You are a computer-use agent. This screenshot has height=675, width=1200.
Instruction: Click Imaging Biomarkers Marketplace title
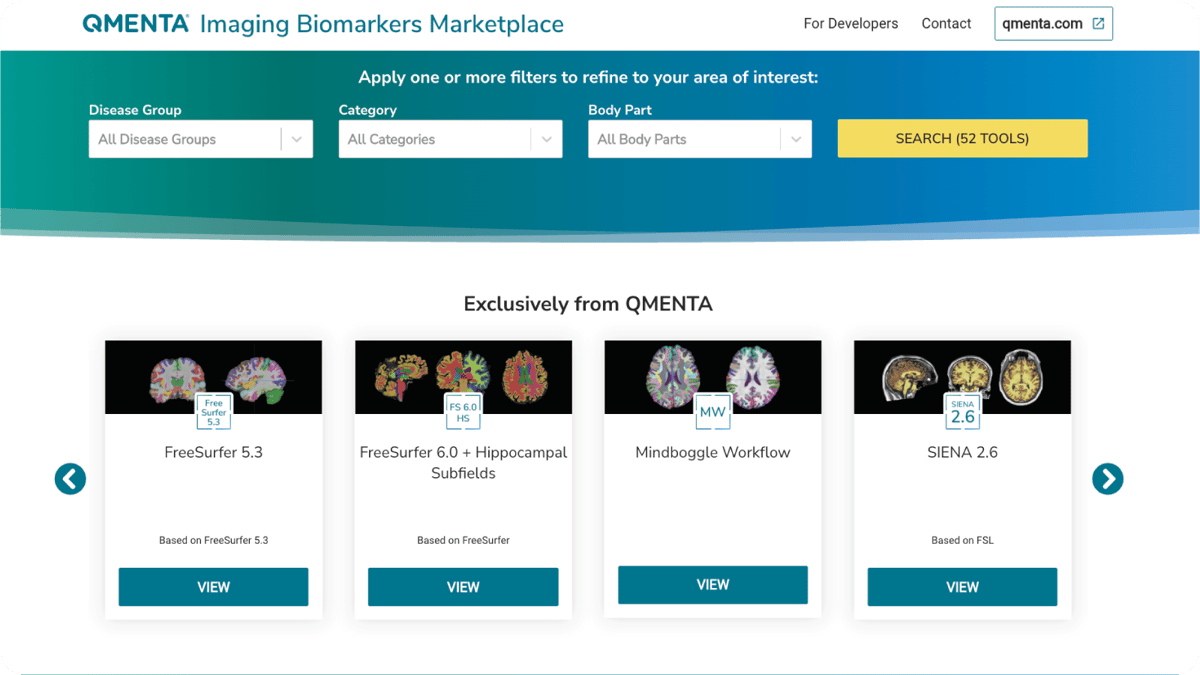[x=382, y=24]
